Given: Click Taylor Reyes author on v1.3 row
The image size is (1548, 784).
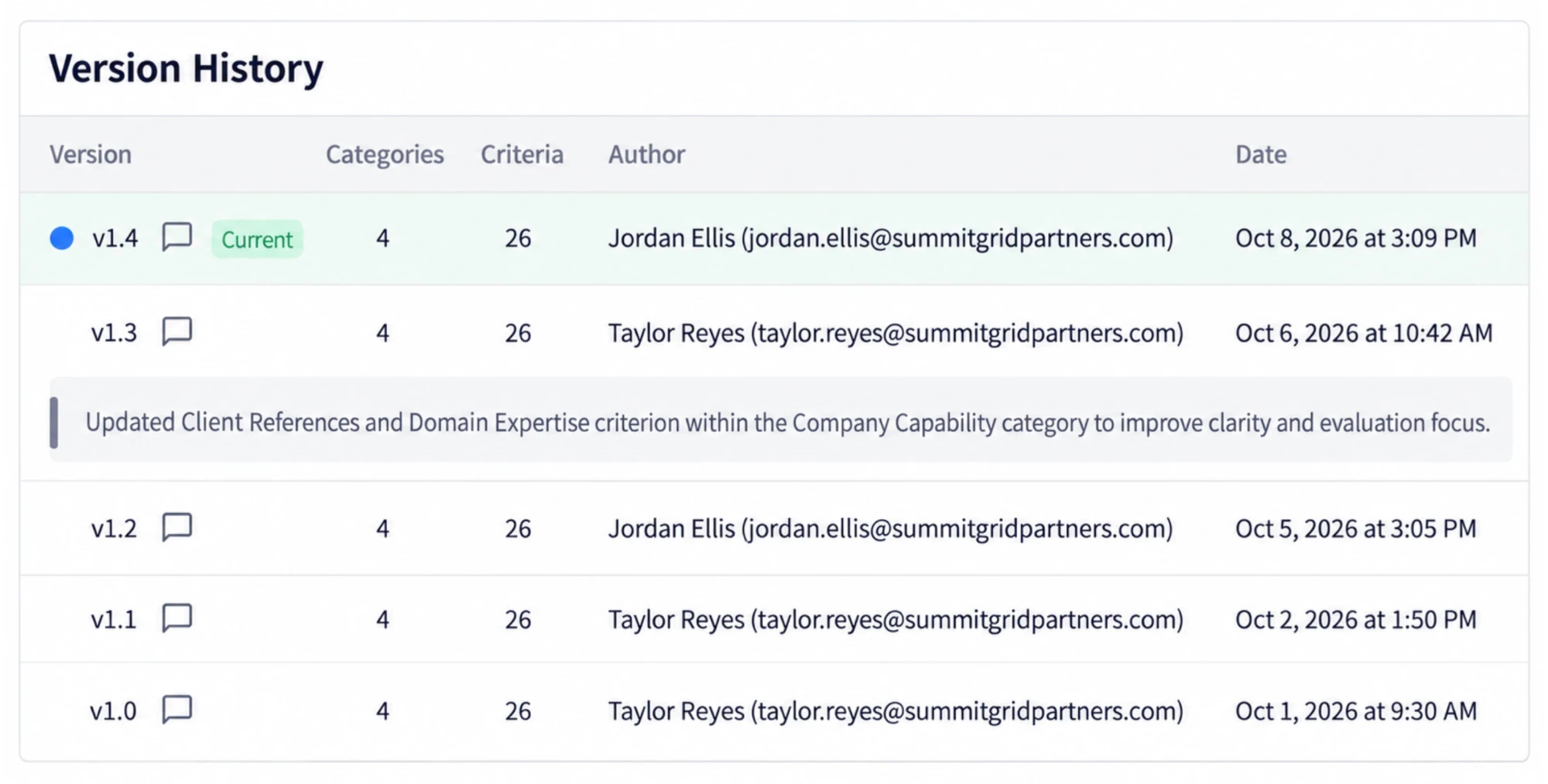Looking at the screenshot, I should (x=896, y=333).
